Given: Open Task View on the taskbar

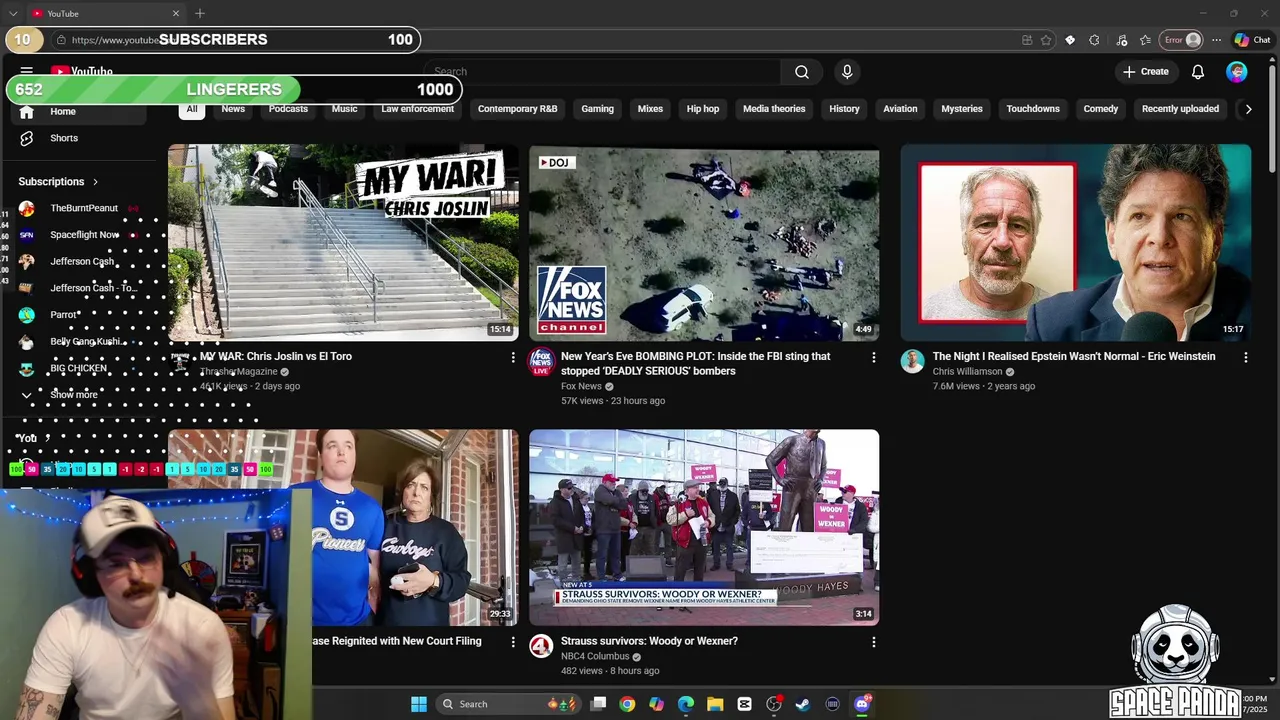Looking at the screenshot, I should coord(598,704).
